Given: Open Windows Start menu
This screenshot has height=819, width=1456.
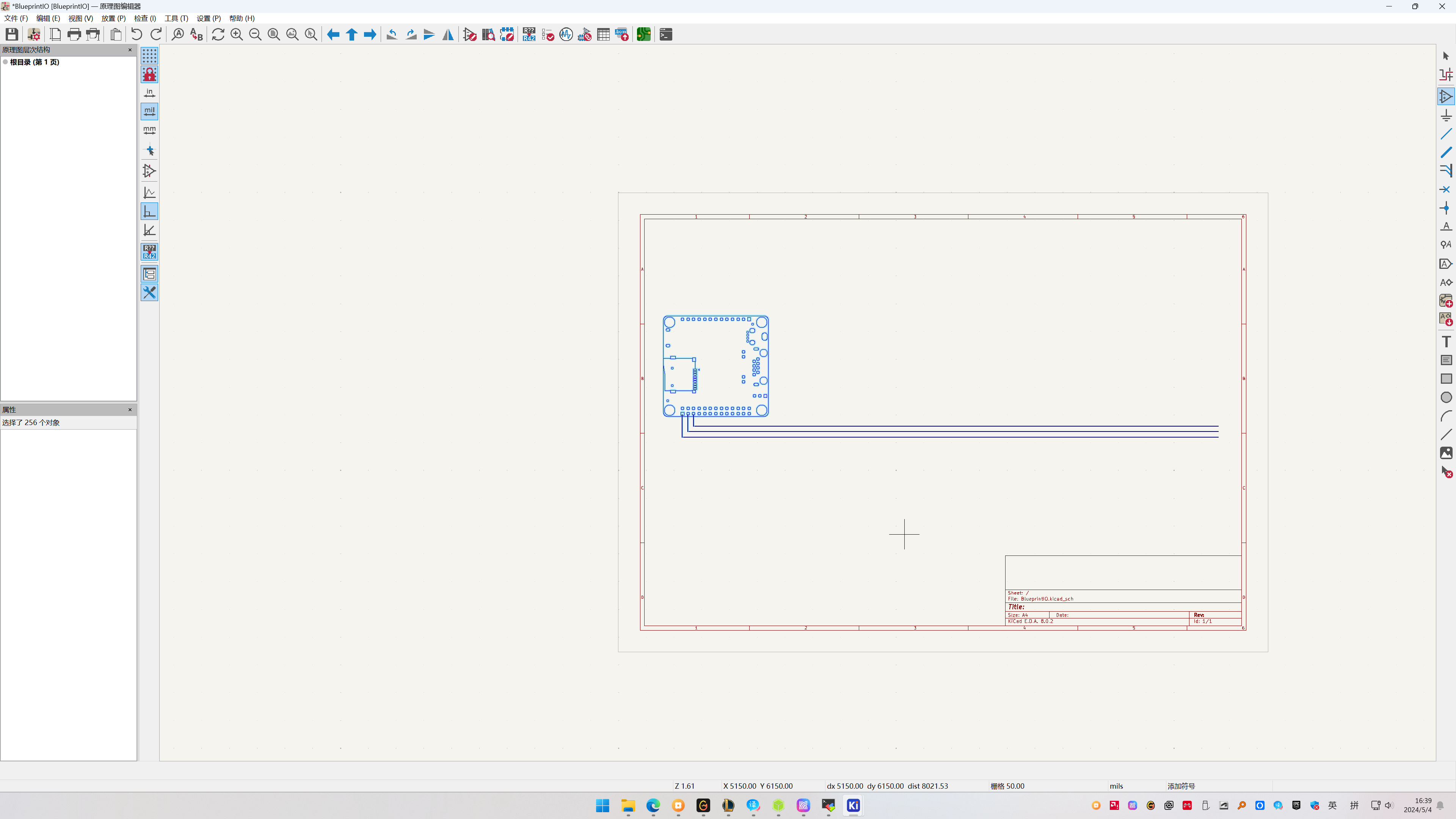Looking at the screenshot, I should [x=602, y=805].
